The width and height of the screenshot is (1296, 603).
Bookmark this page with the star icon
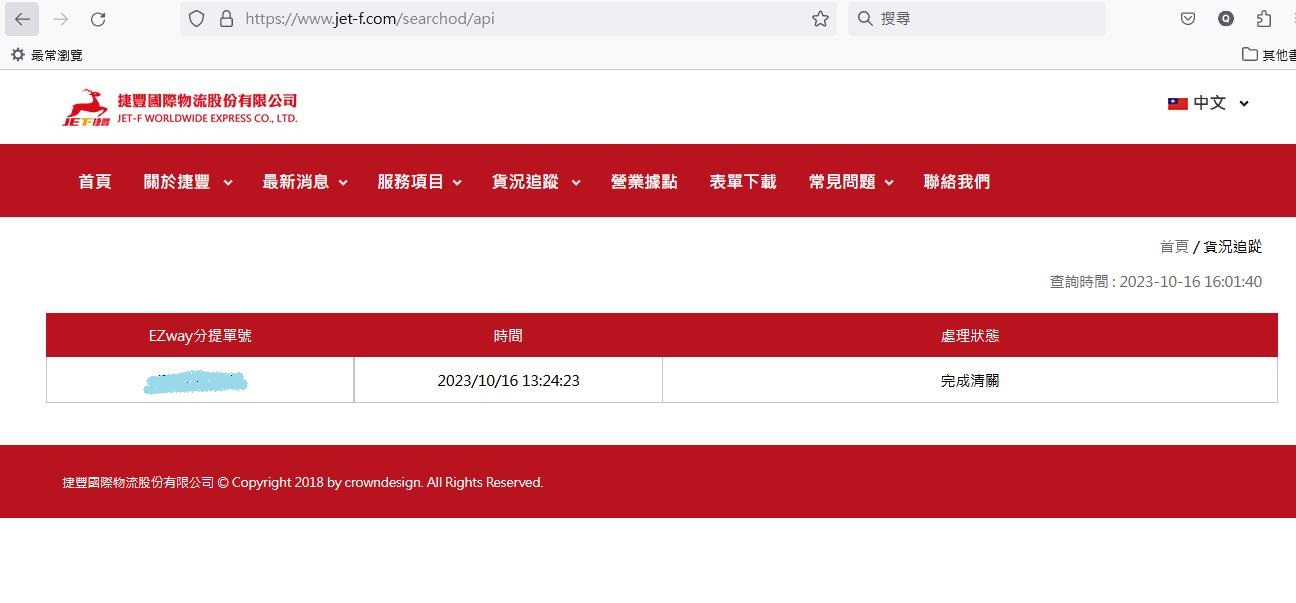(x=820, y=19)
